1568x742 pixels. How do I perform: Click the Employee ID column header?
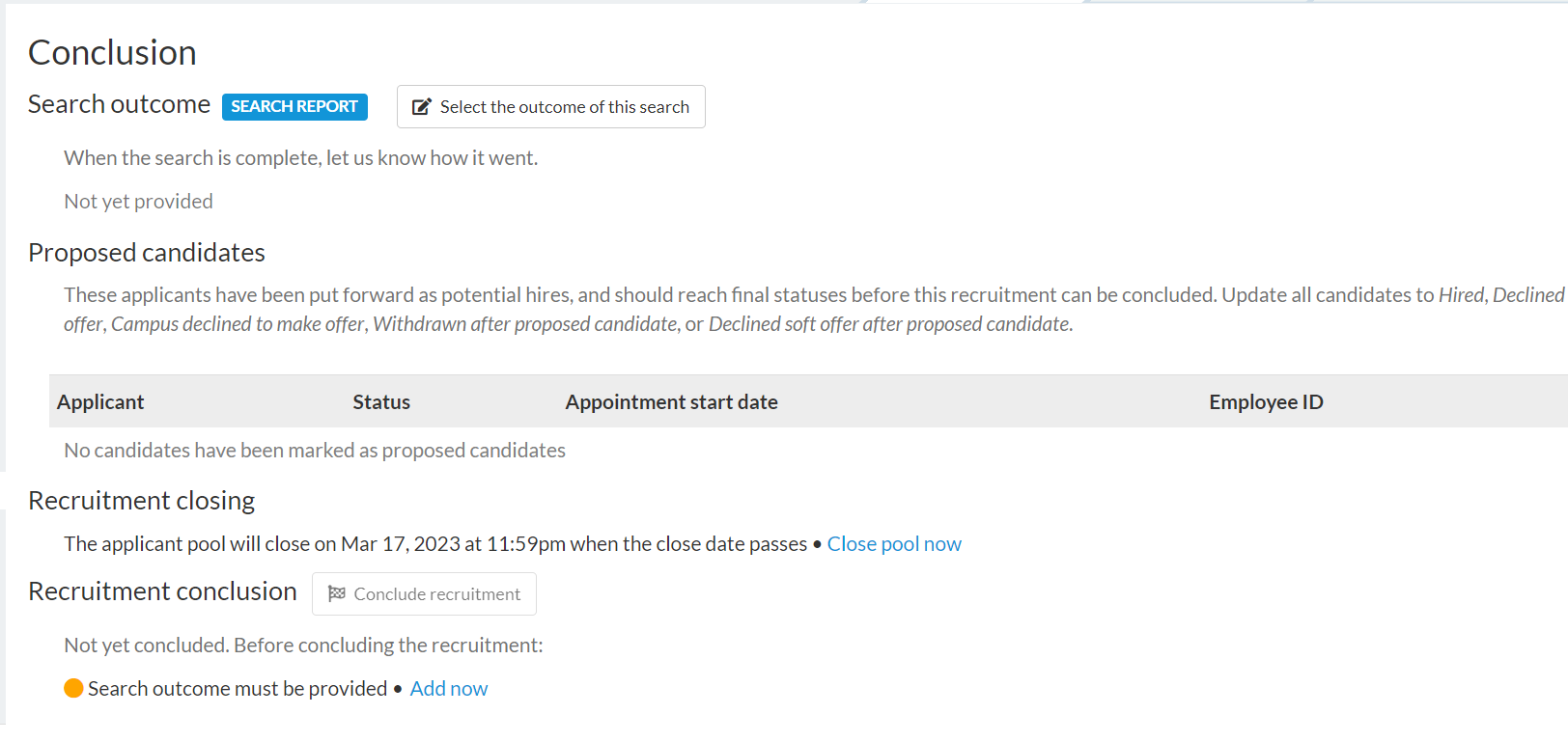coord(1266,402)
